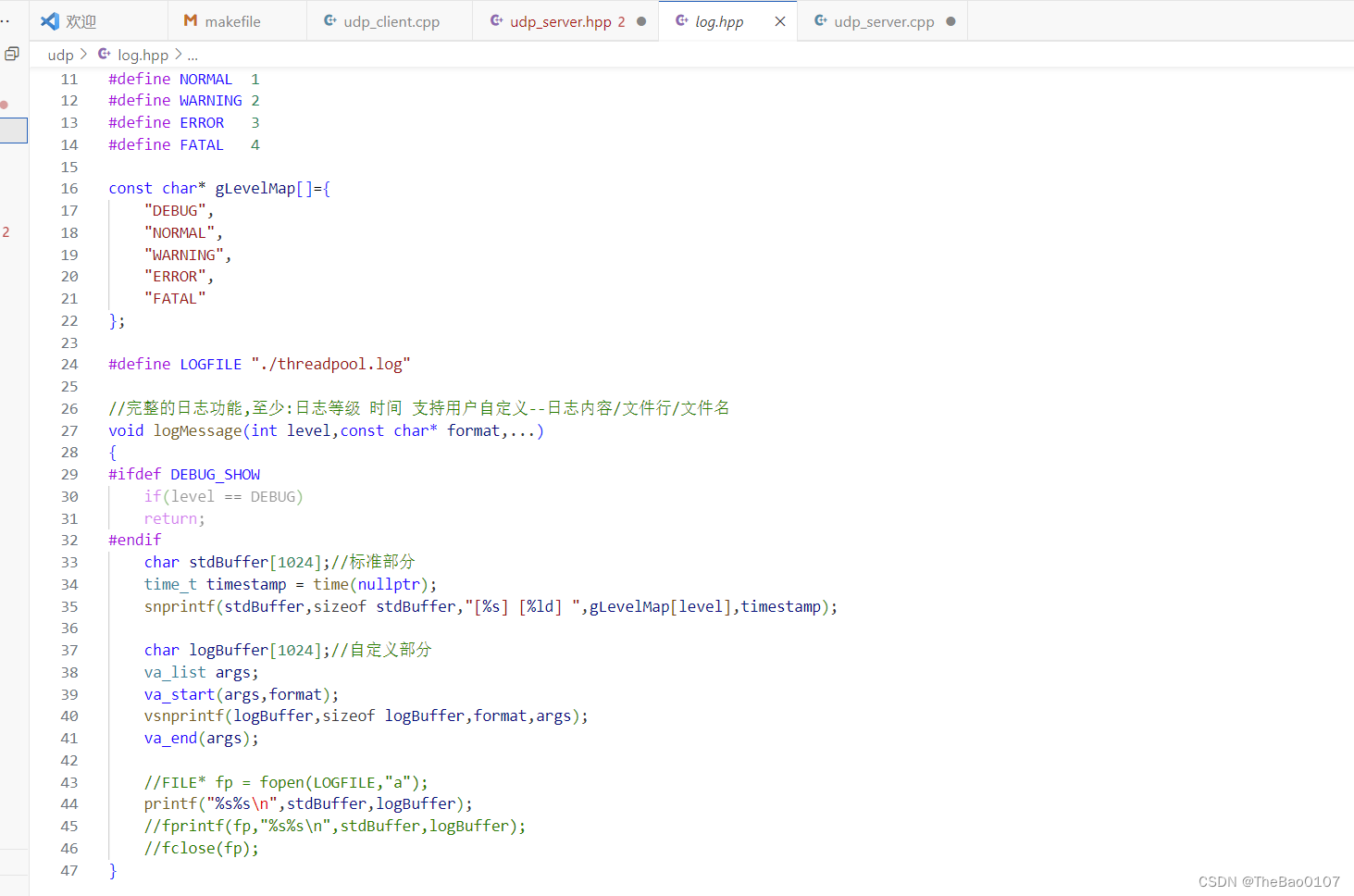Click the Chinese comment on line 26
The width and height of the screenshot is (1354, 896).
pyautogui.click(x=418, y=408)
